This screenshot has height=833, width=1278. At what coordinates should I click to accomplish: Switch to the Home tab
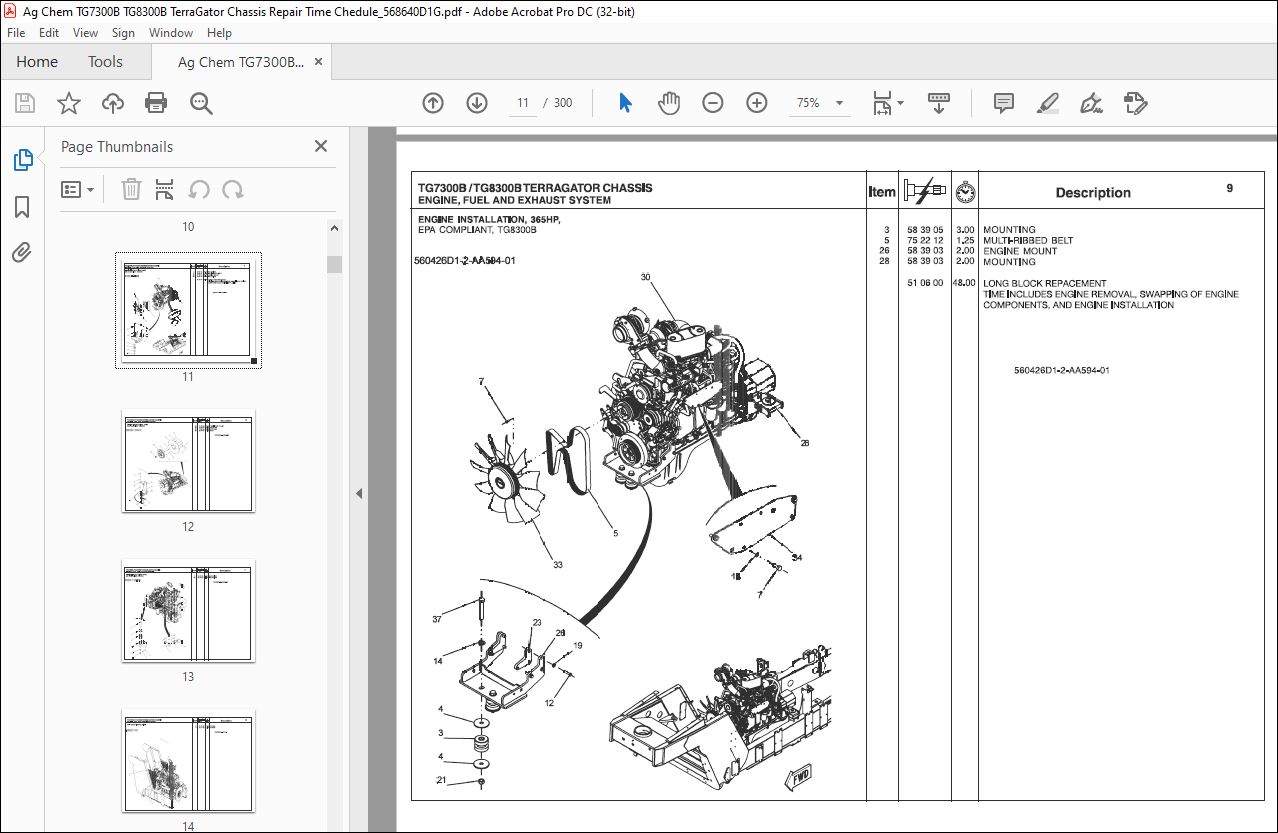point(37,62)
